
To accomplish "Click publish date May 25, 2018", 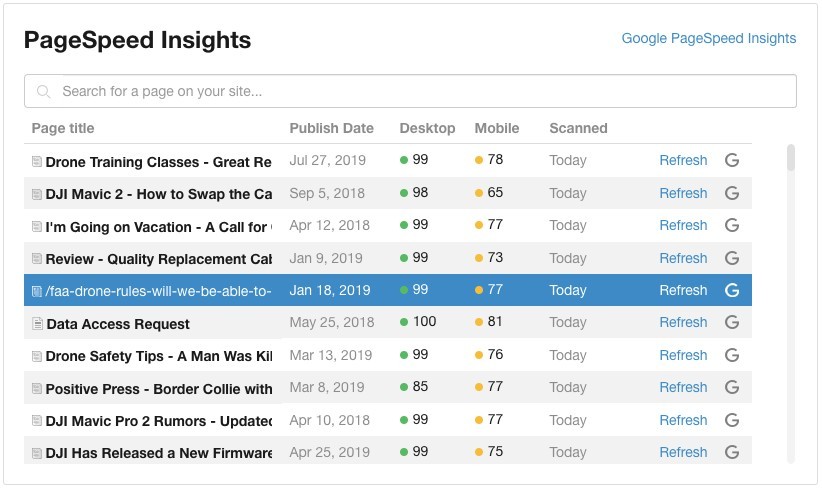I will coord(332,322).
